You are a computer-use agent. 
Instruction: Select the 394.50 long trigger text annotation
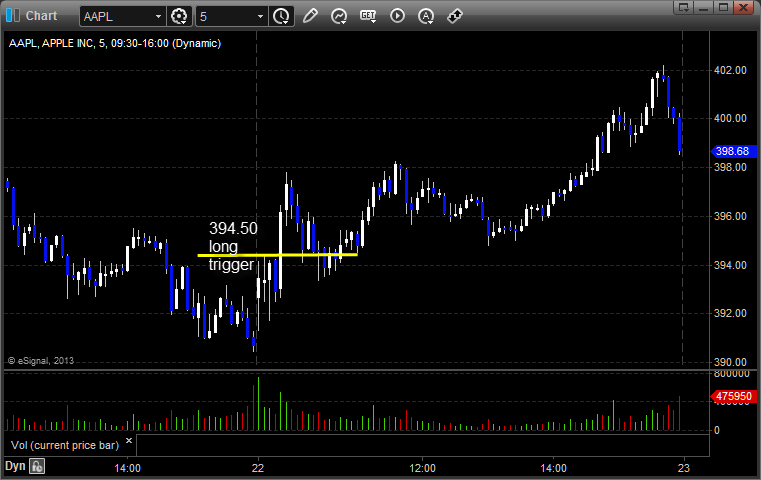[x=232, y=246]
